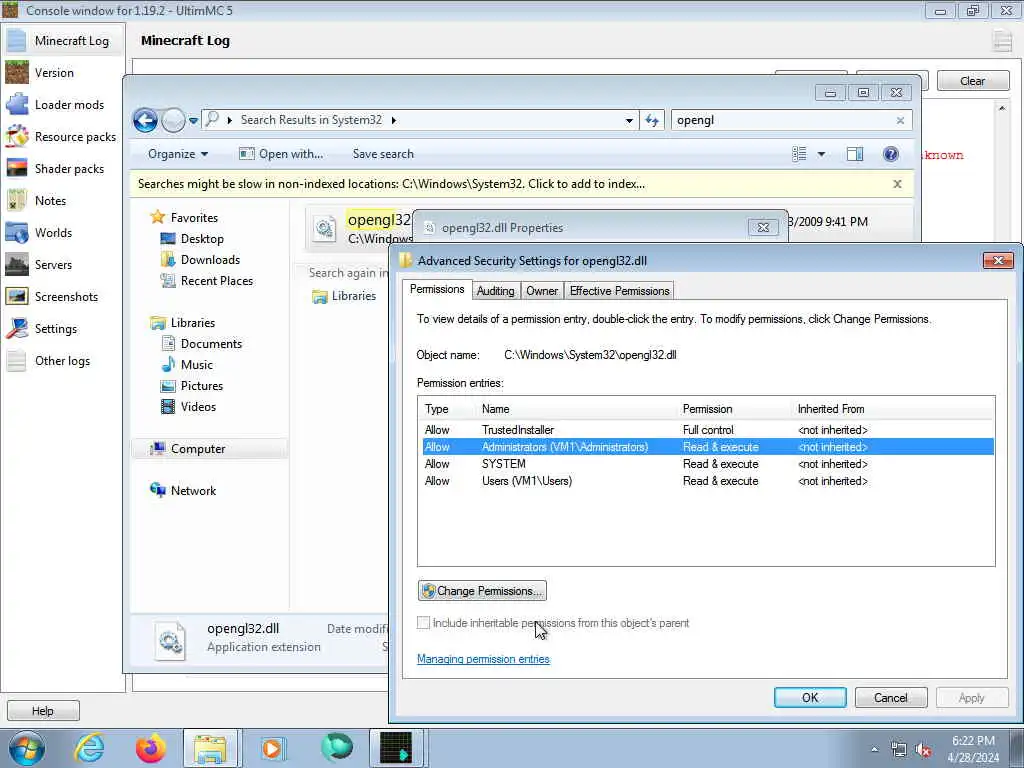Screen dimensions: 1024x768
Task: Open Organize dropdown menu
Action: (x=178, y=154)
